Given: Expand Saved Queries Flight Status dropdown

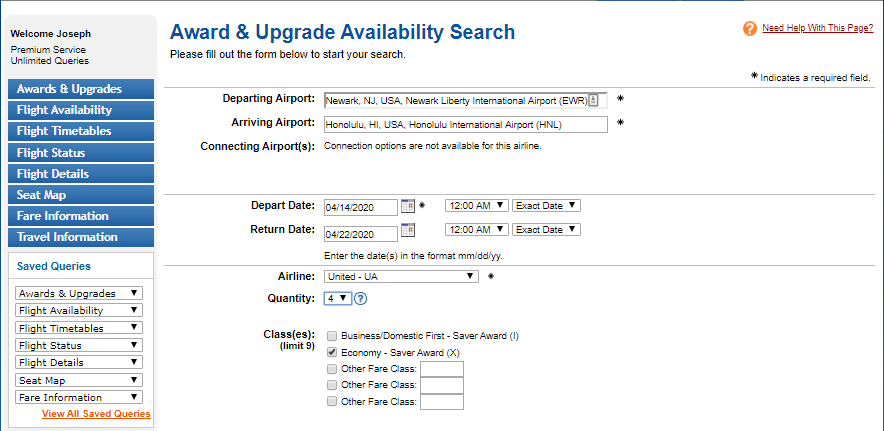Looking at the screenshot, I should pos(79,345).
